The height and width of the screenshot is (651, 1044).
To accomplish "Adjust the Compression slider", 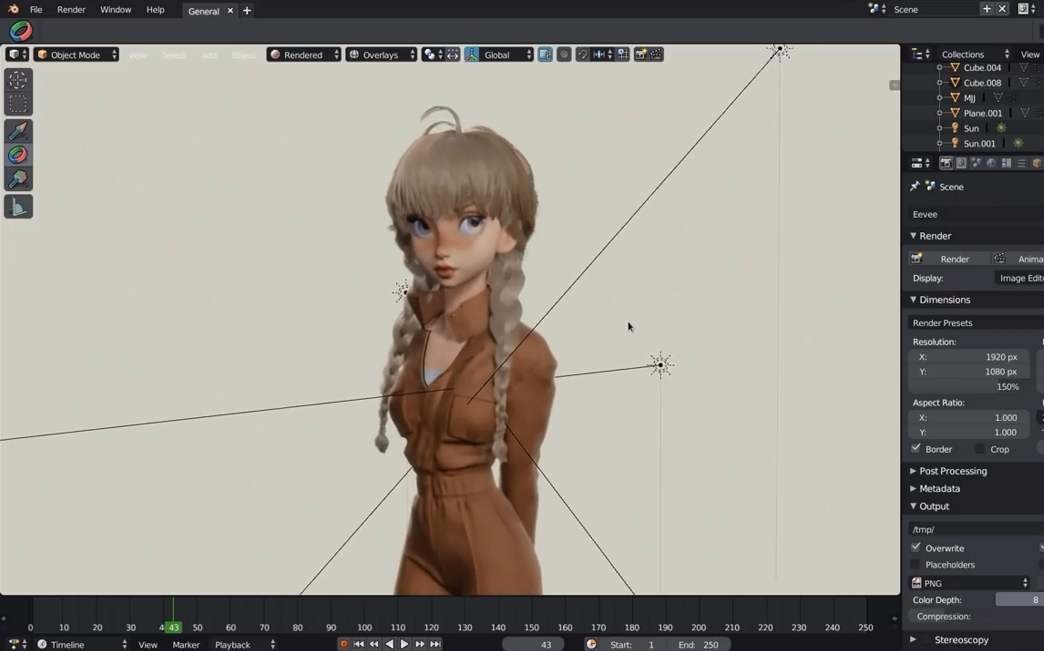I will (x=976, y=616).
